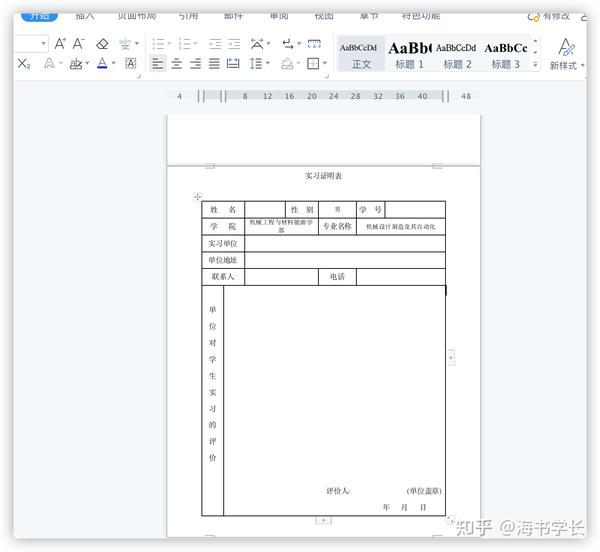Click the 新样式 pen icon

click(x=566, y=47)
